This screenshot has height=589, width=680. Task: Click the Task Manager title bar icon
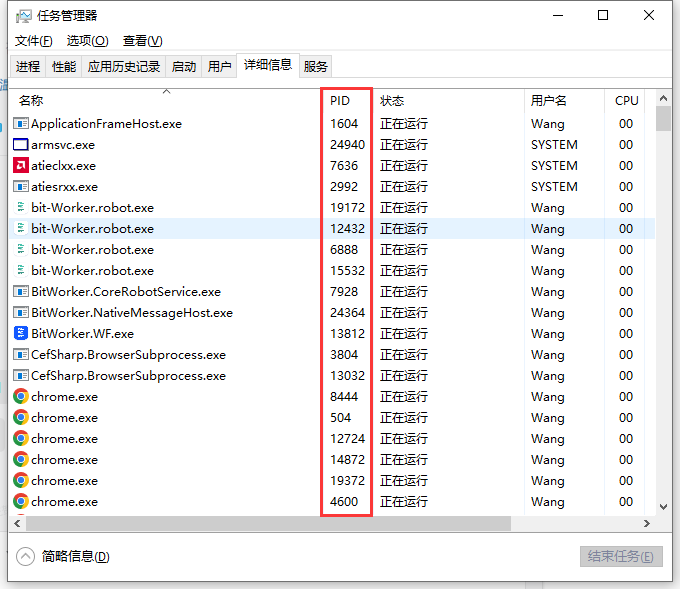point(23,16)
